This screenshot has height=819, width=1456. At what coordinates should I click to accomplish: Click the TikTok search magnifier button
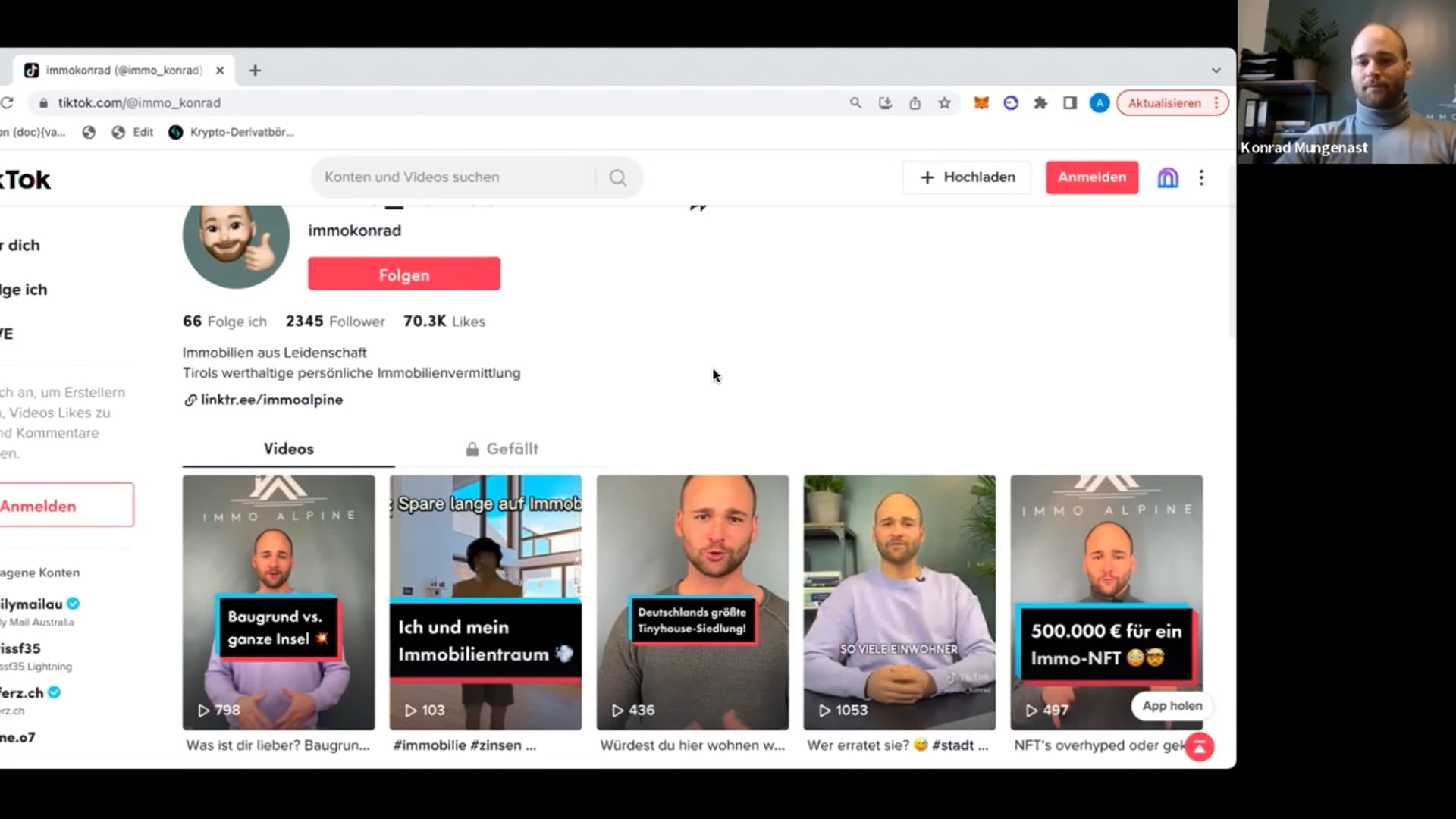(618, 177)
